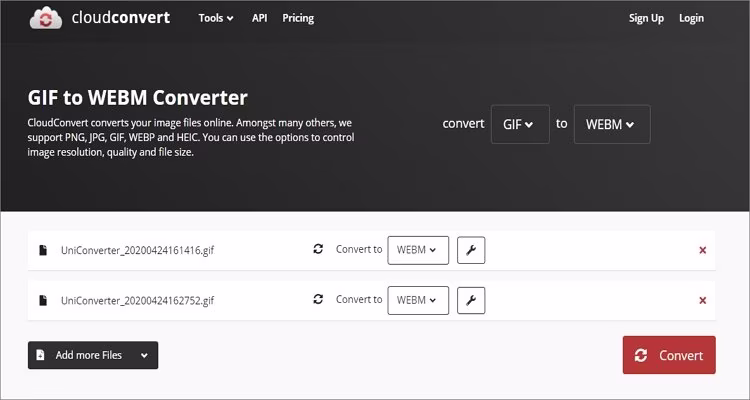The height and width of the screenshot is (400, 750).
Task: Open wrench options for UniConverter_20200424161416.gif
Action: [471, 250]
